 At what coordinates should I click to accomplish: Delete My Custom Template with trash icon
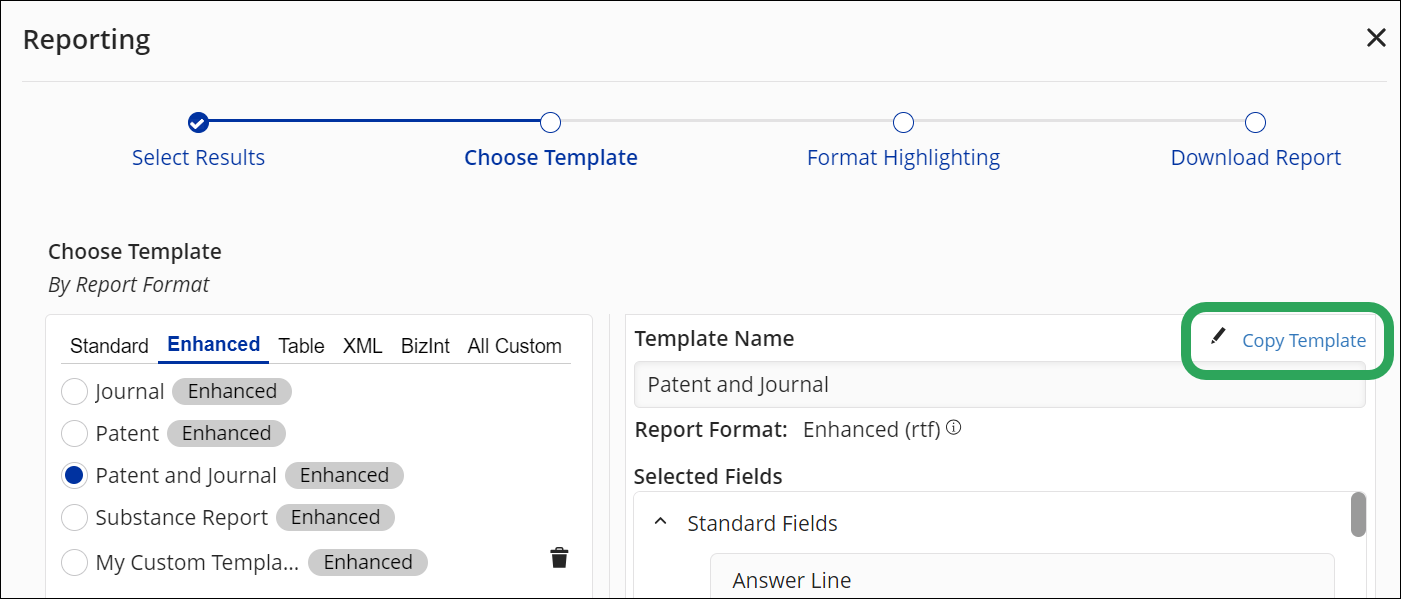point(559,558)
